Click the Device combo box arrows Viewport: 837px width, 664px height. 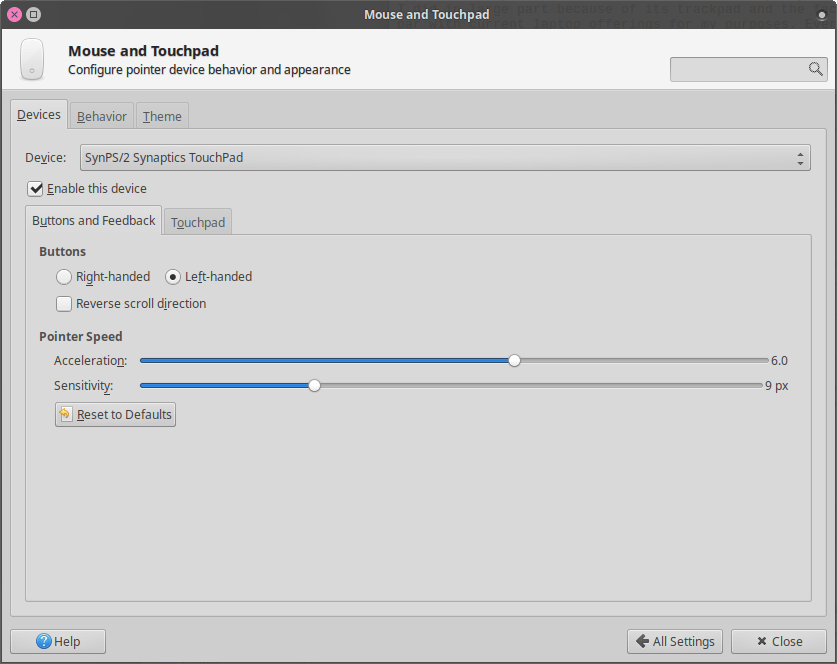tap(800, 158)
